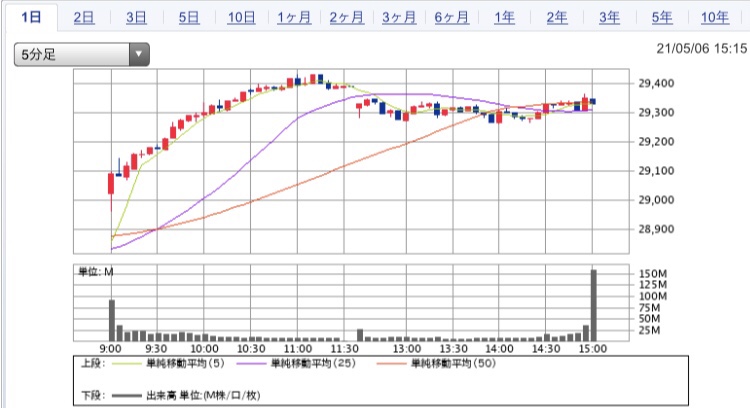Switch to the 3年 period tab
Screen dimensions: 750x408
609,18
